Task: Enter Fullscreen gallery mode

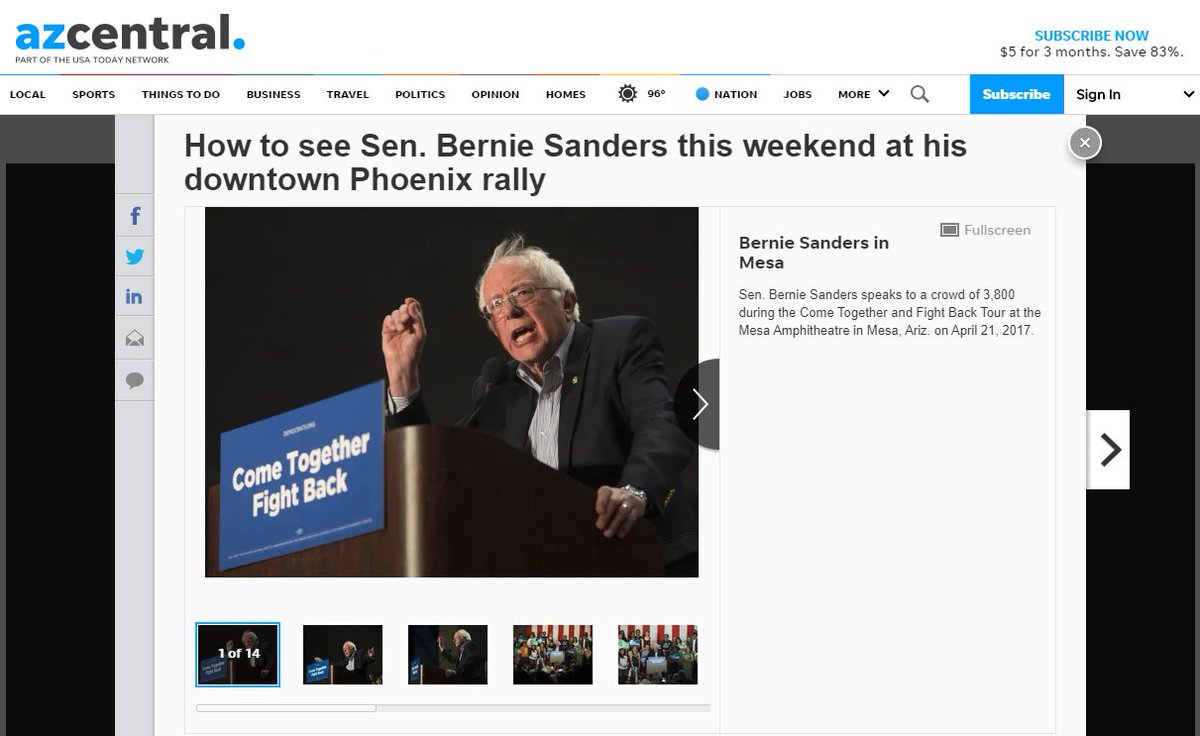Action: 985,230
